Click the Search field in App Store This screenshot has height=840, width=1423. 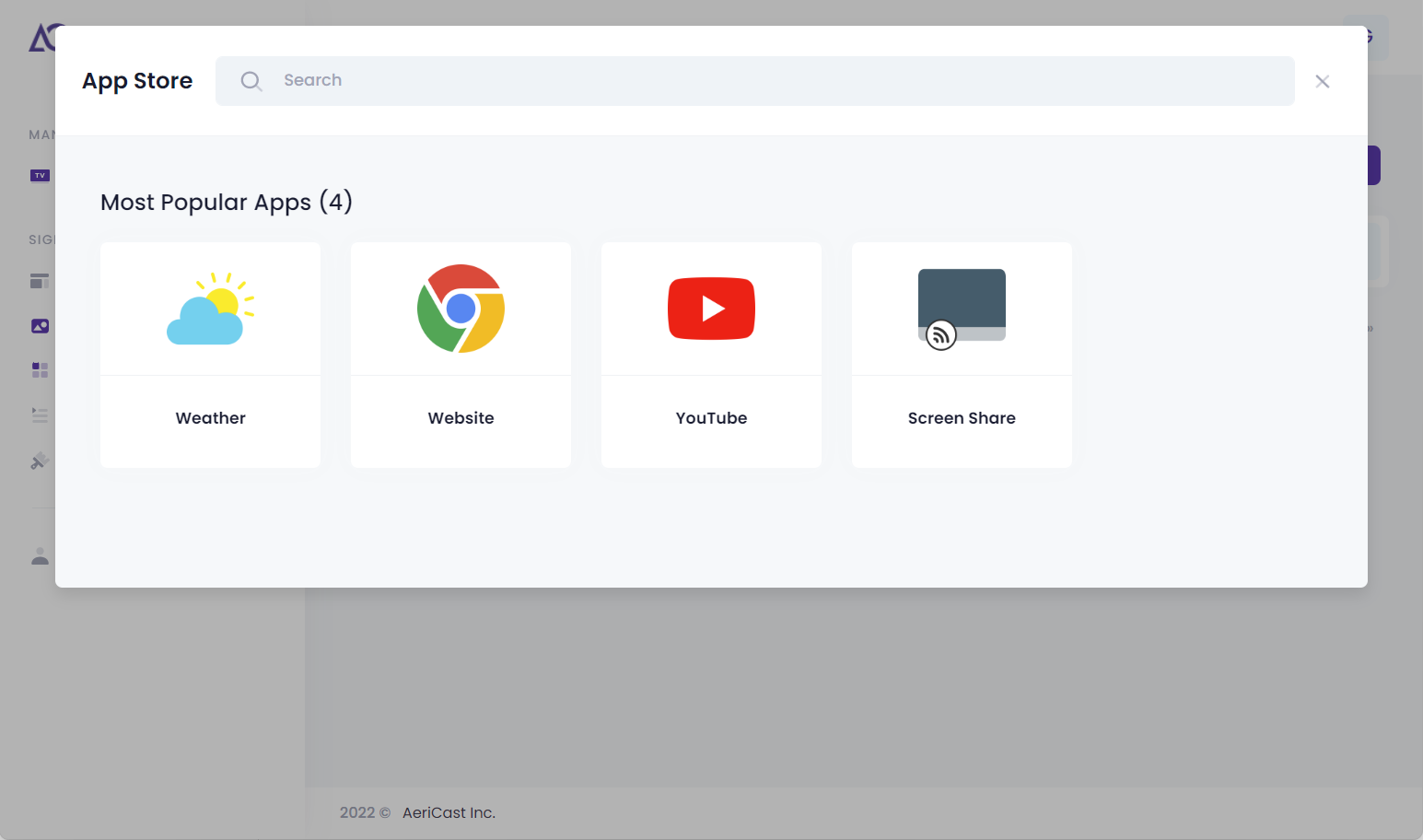tap(754, 81)
